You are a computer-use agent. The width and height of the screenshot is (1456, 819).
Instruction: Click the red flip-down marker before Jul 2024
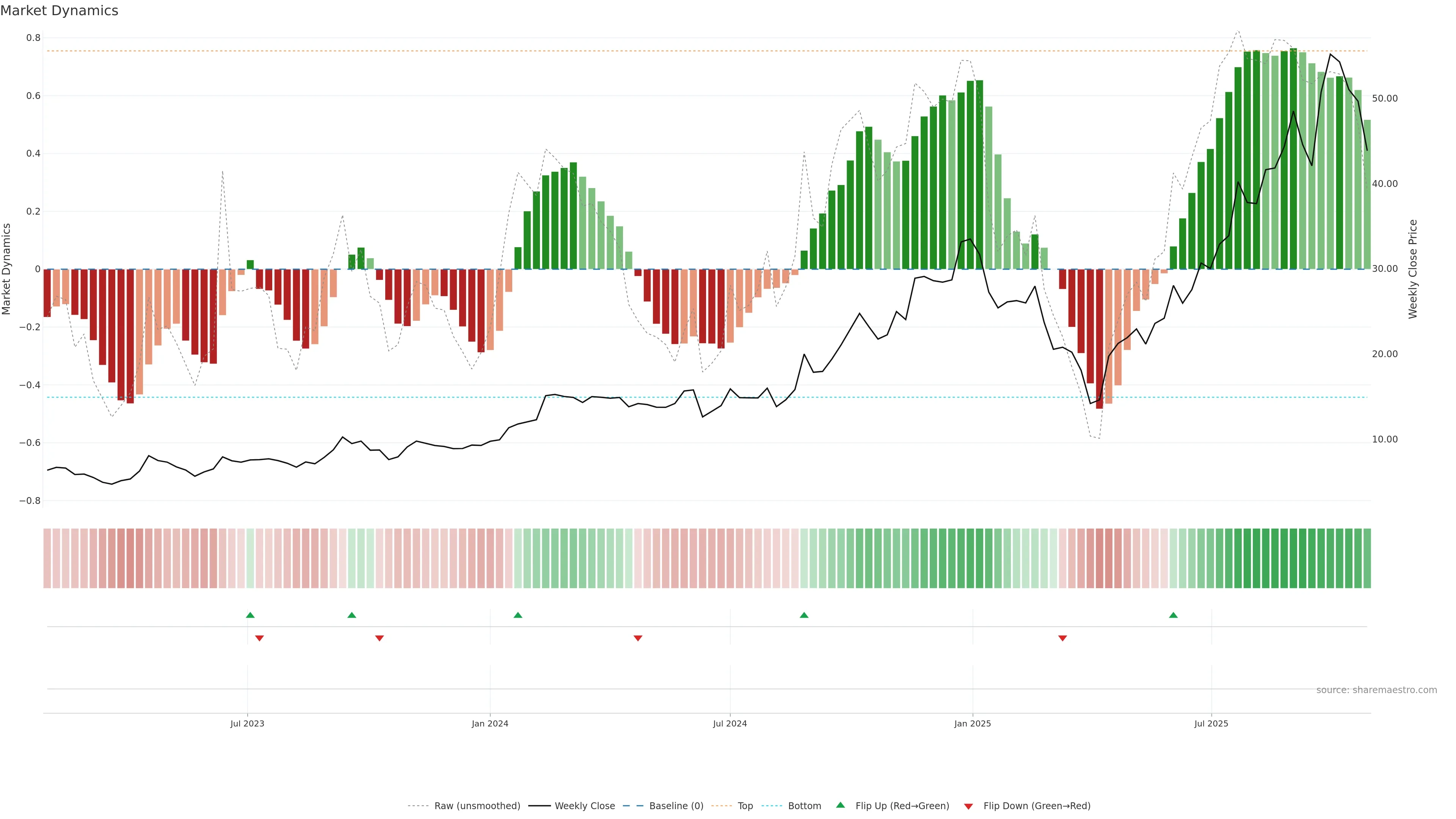(x=637, y=638)
